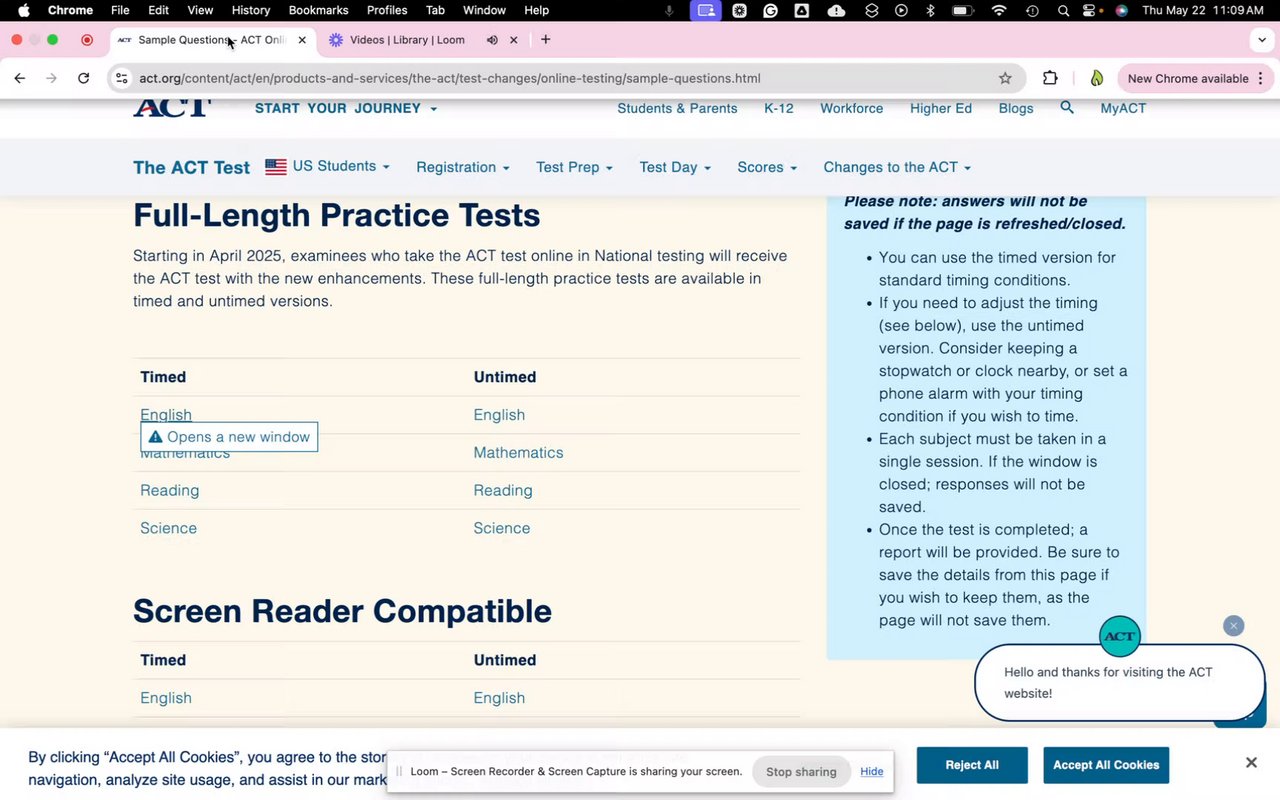Click the Time Machine menu bar icon
1280x800 pixels.
1031,10
